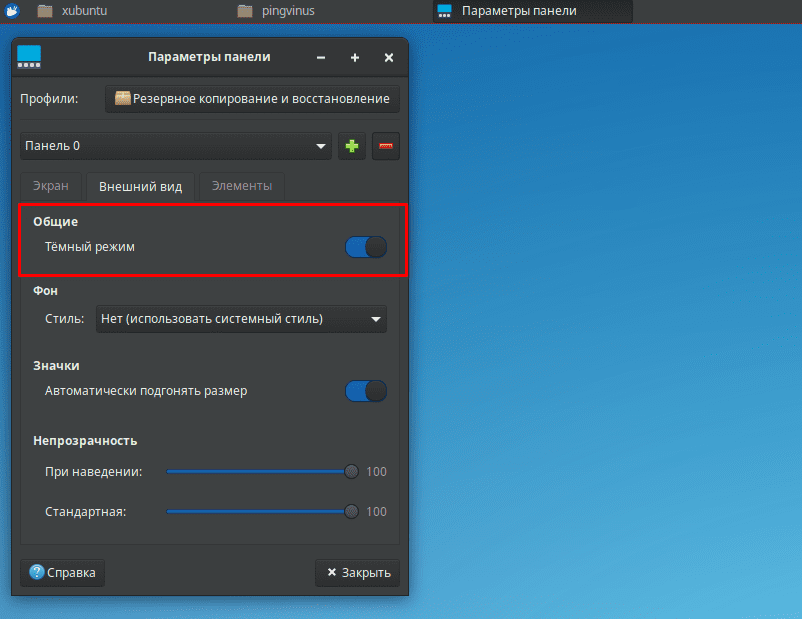Screen dimensions: 802x619
Task: Click the Справка button
Action: [x=62, y=572]
